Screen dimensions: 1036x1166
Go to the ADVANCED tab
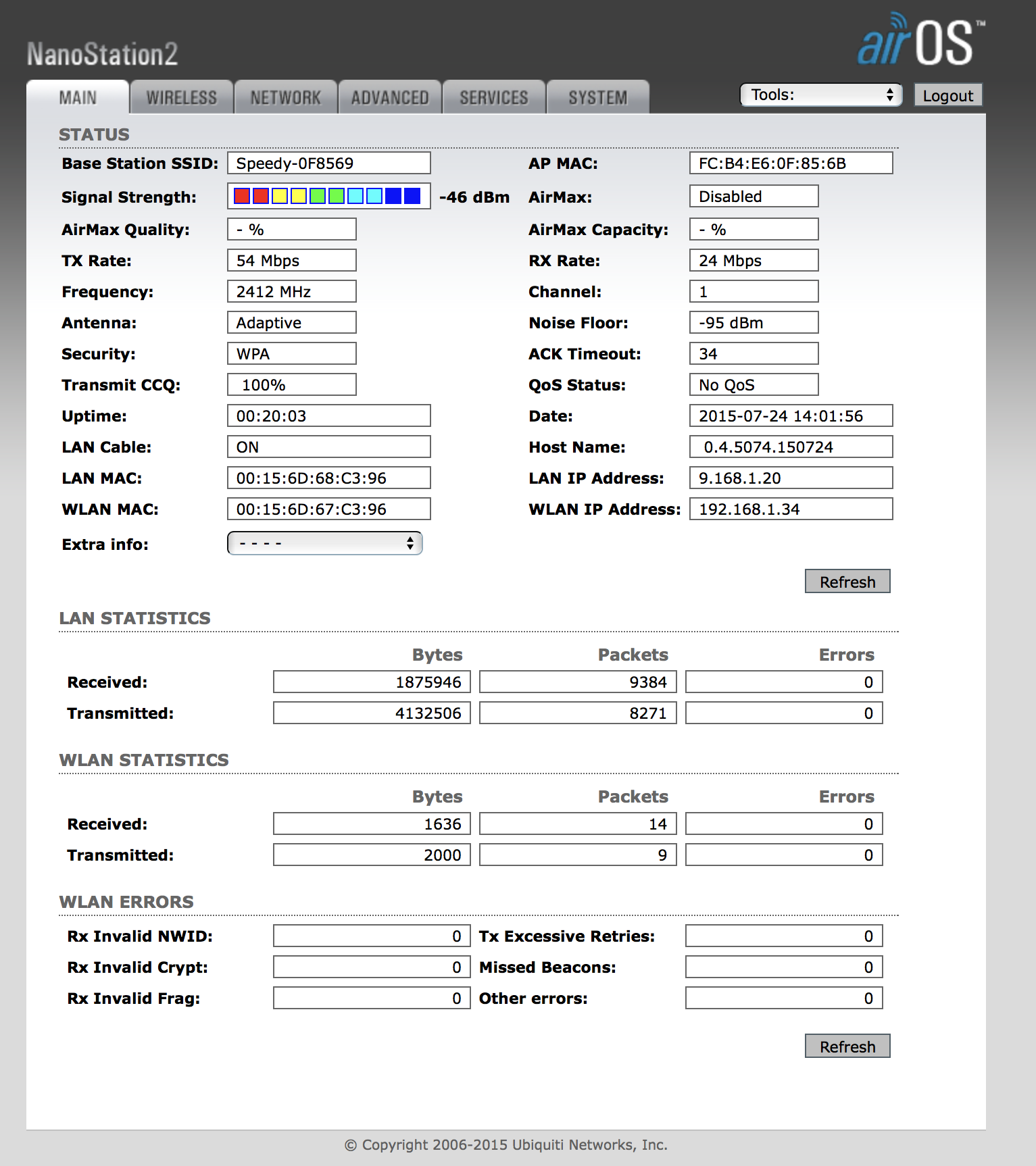[390, 98]
